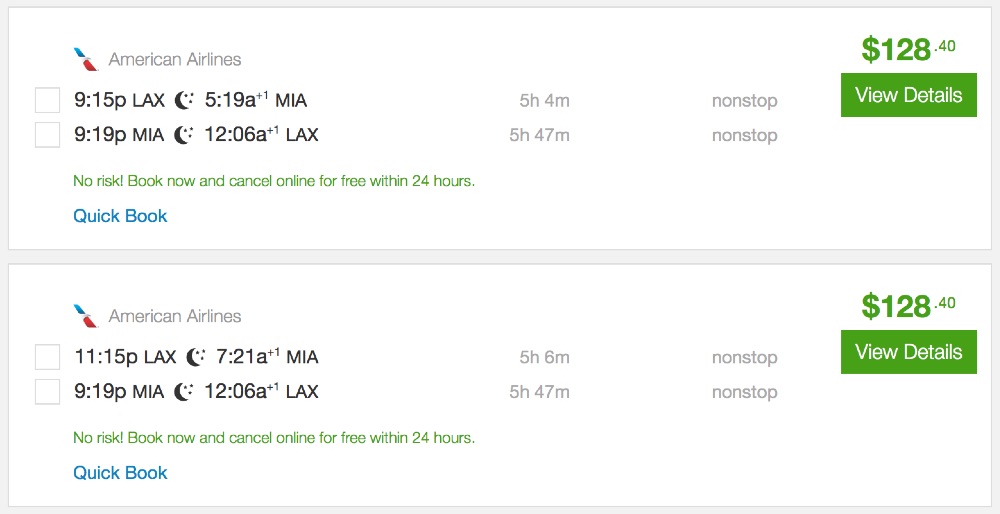Click the moon icon on first itinerary's 9:19p MIA return
Viewport: 1000px width, 514px height.
184,135
